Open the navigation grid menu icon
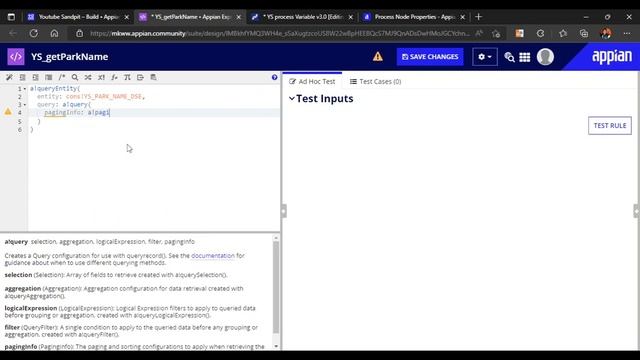 524,57
